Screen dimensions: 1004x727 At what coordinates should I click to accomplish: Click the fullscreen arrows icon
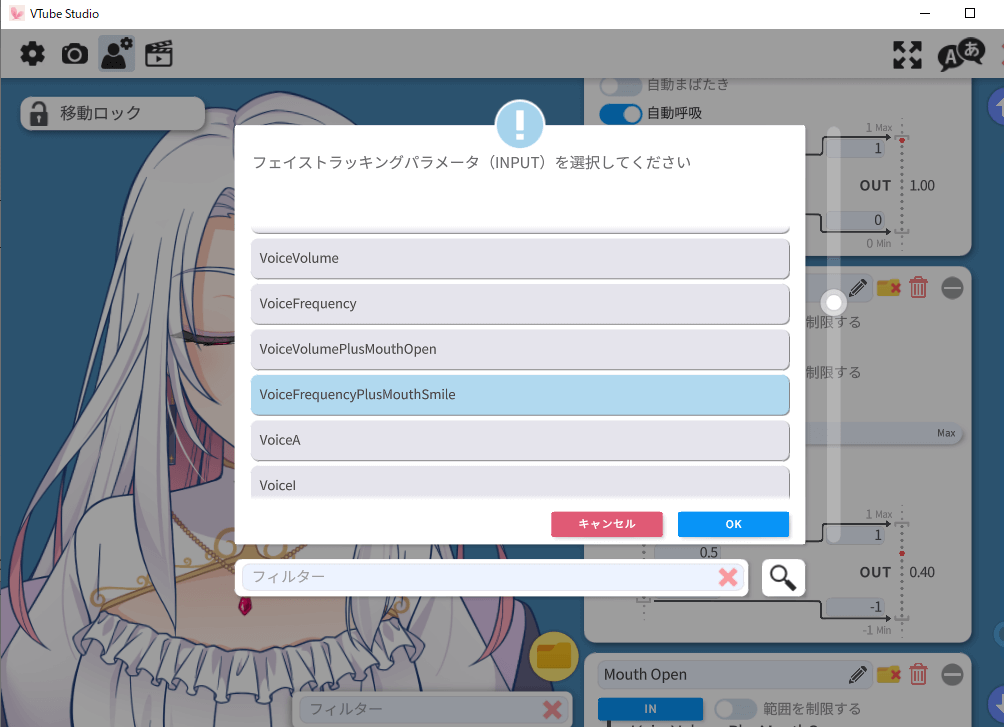click(x=907, y=55)
